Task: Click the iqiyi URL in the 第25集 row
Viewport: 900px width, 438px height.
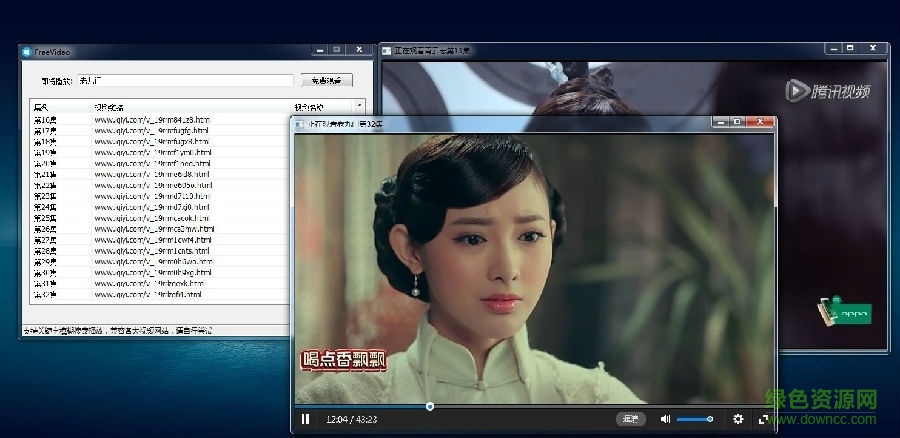Action: point(152,218)
